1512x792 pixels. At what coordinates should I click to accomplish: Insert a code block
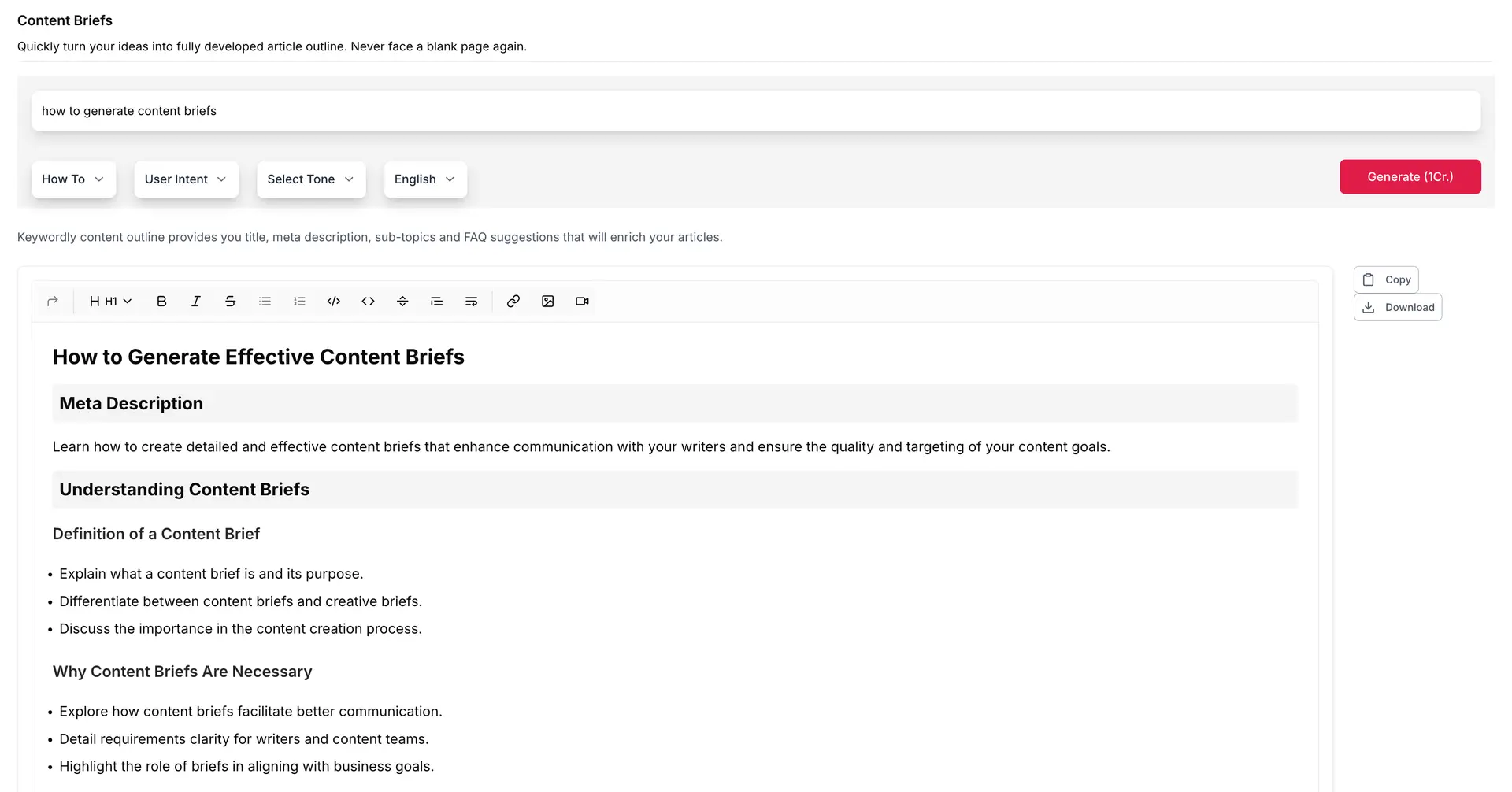tap(334, 302)
